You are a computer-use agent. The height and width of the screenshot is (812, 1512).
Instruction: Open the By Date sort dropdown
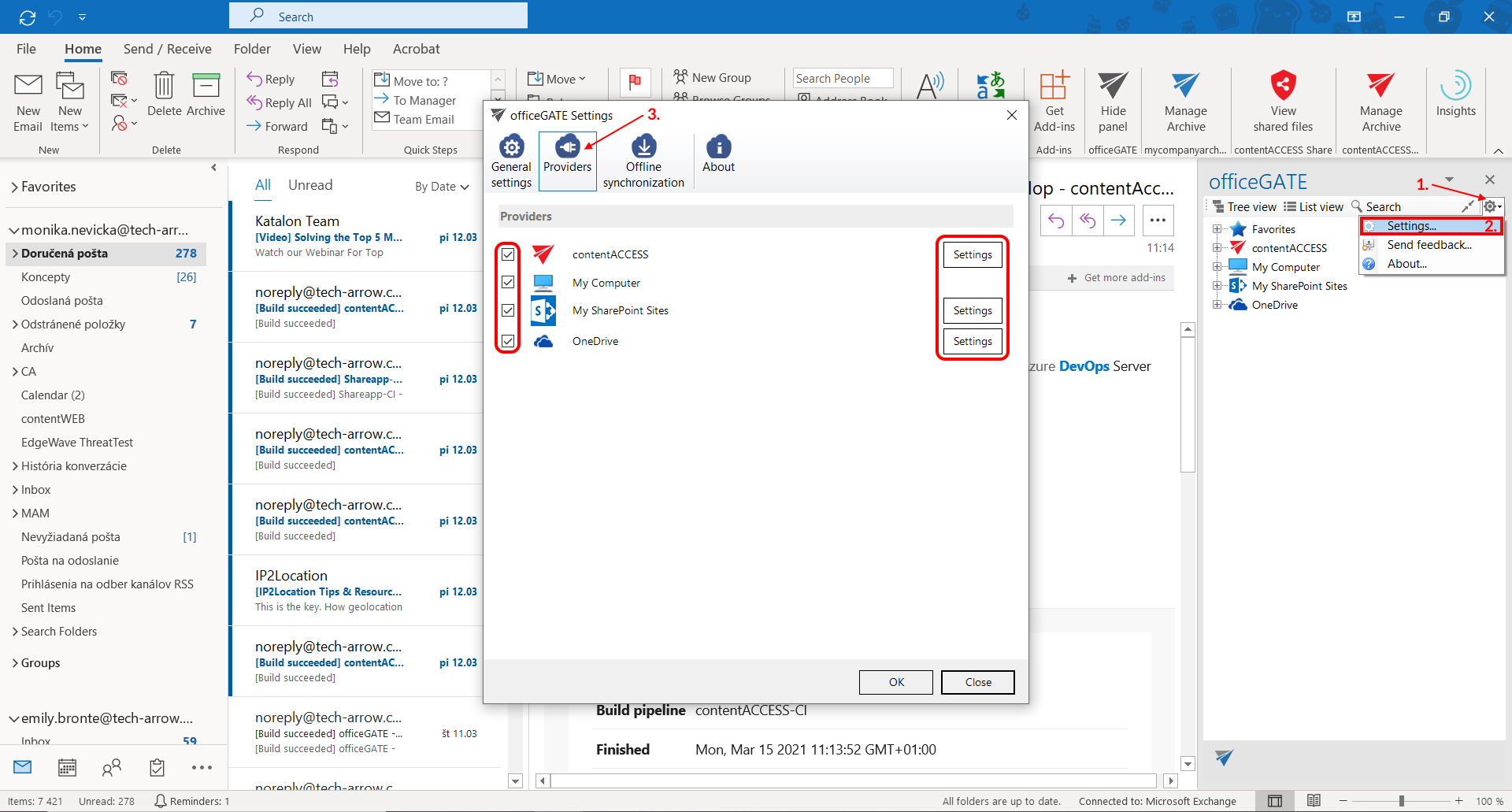[x=442, y=187]
